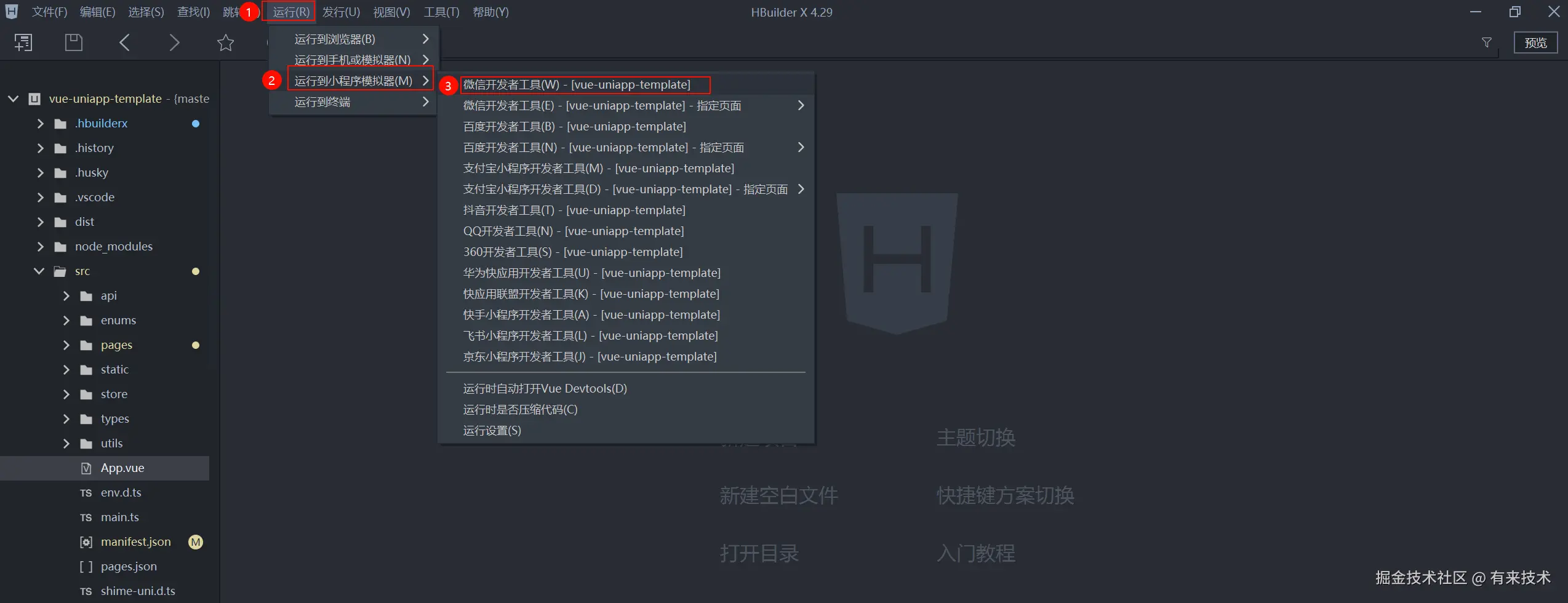
Task: Open the 文件(F) menu
Action: 49,12
